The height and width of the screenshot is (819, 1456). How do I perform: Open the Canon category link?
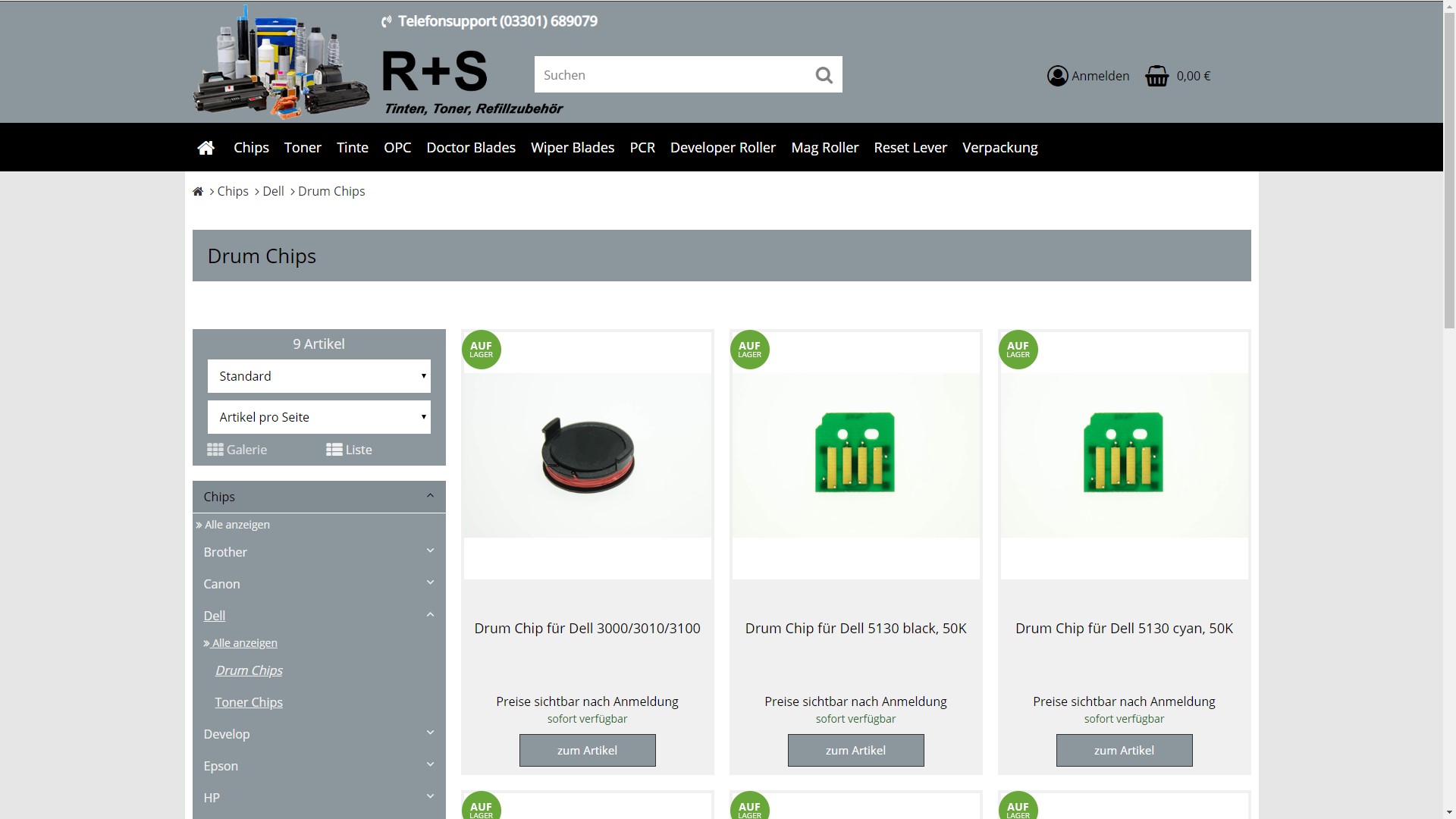(221, 584)
